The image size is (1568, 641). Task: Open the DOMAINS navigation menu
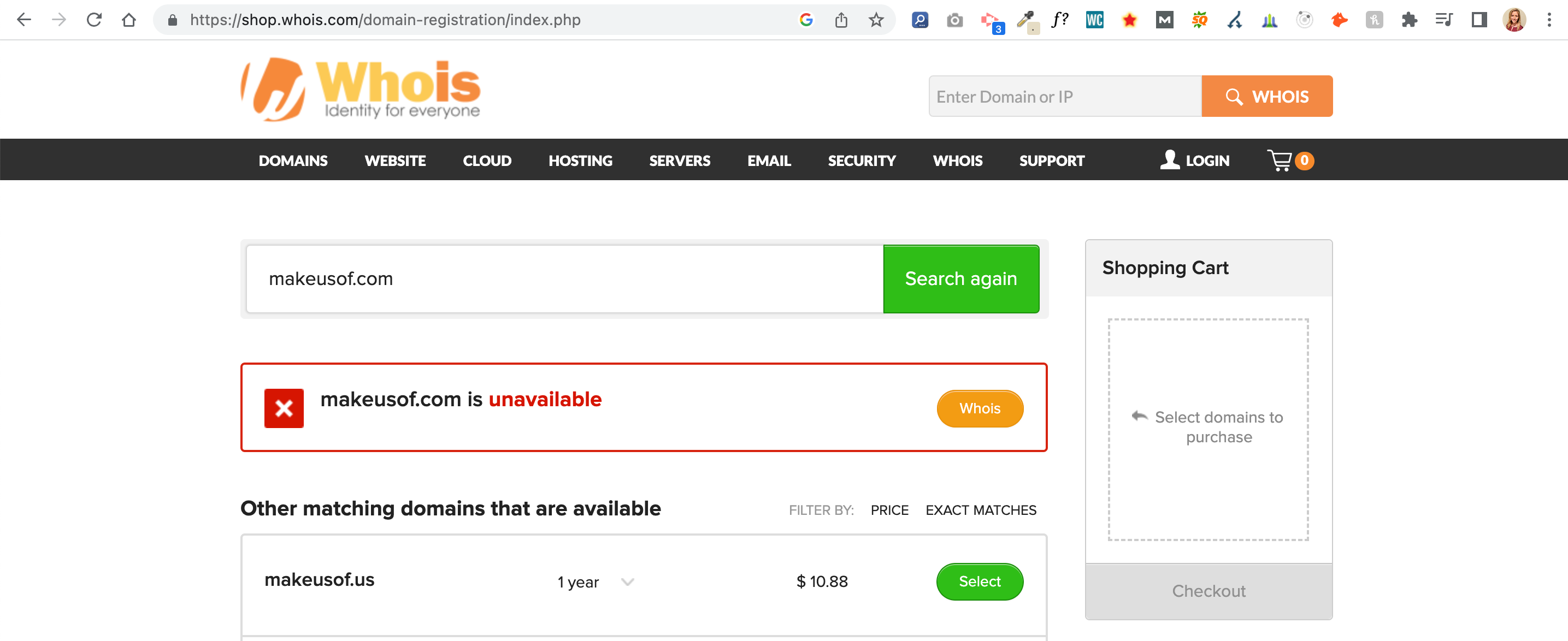coord(293,161)
